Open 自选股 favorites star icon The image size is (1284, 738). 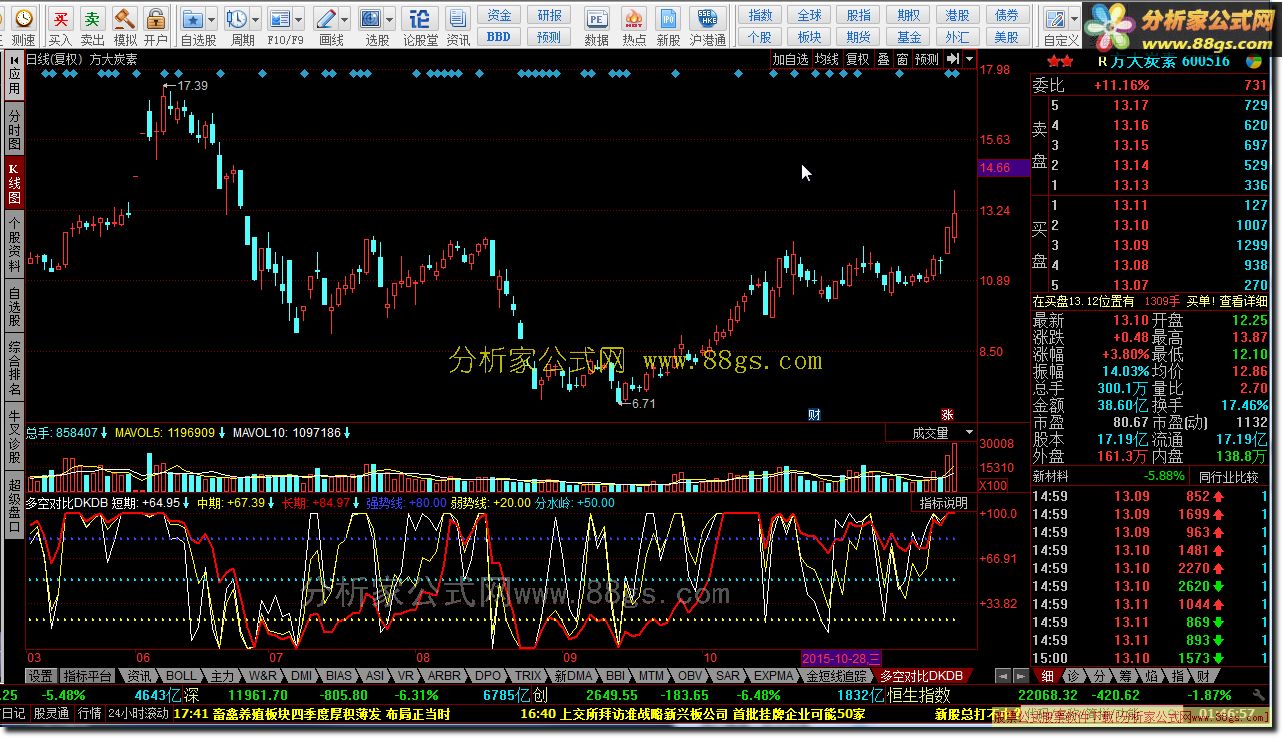pos(193,18)
